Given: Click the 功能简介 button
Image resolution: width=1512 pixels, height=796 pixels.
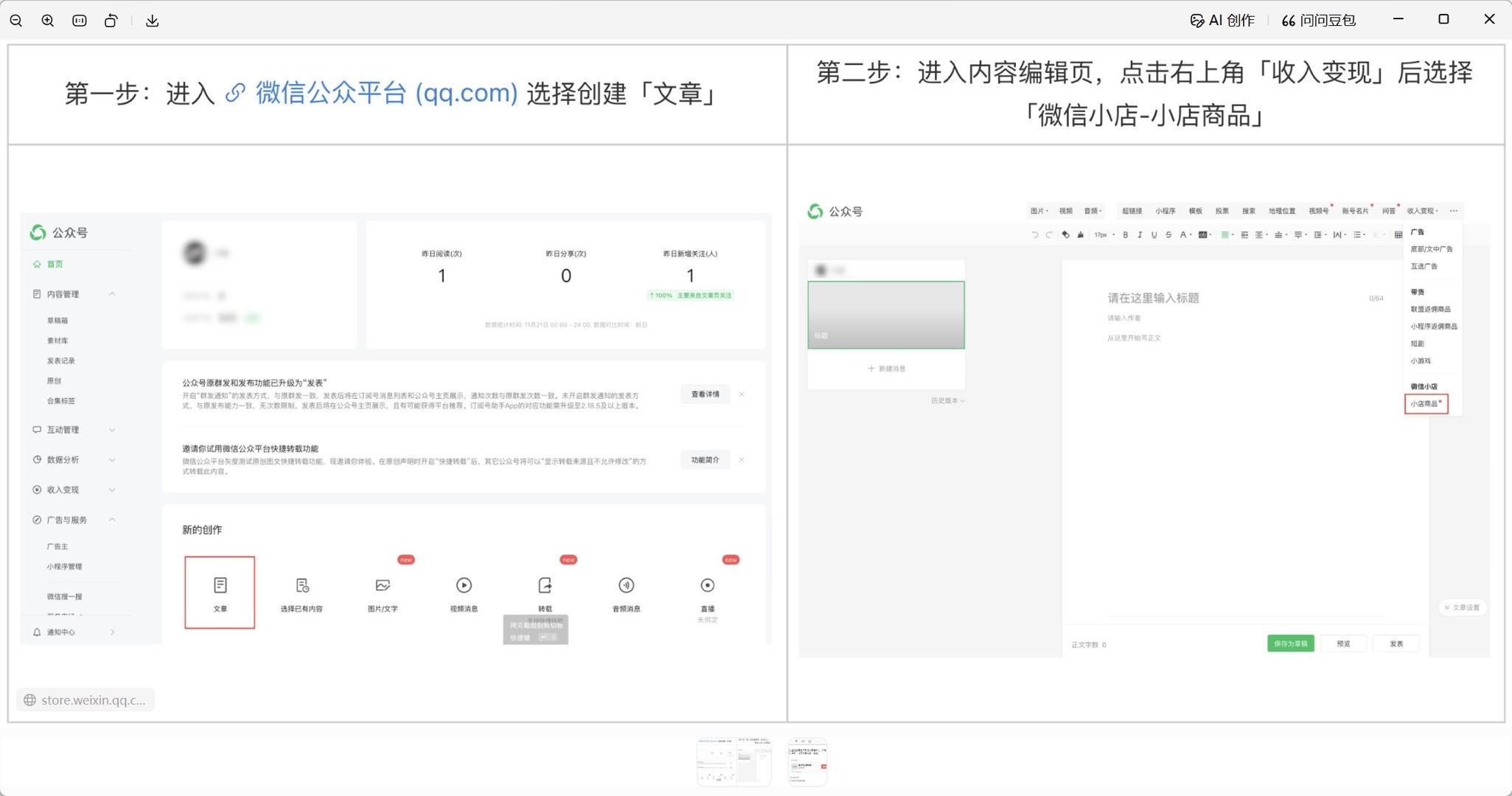Looking at the screenshot, I should (x=706, y=460).
